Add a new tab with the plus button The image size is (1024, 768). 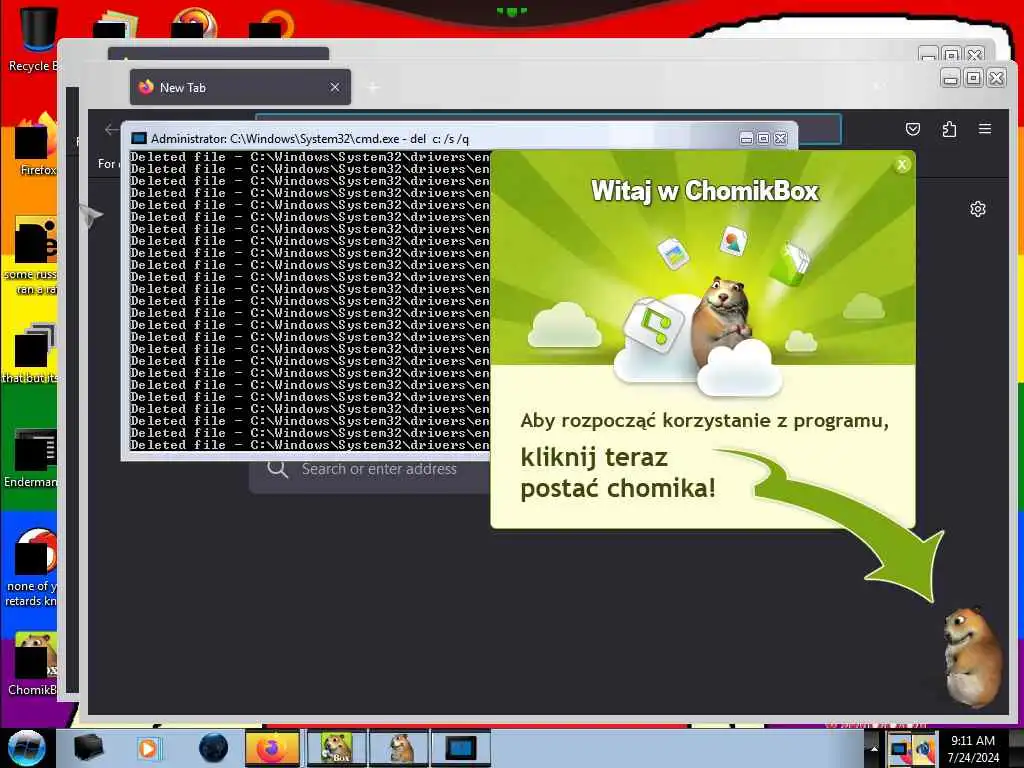373,87
